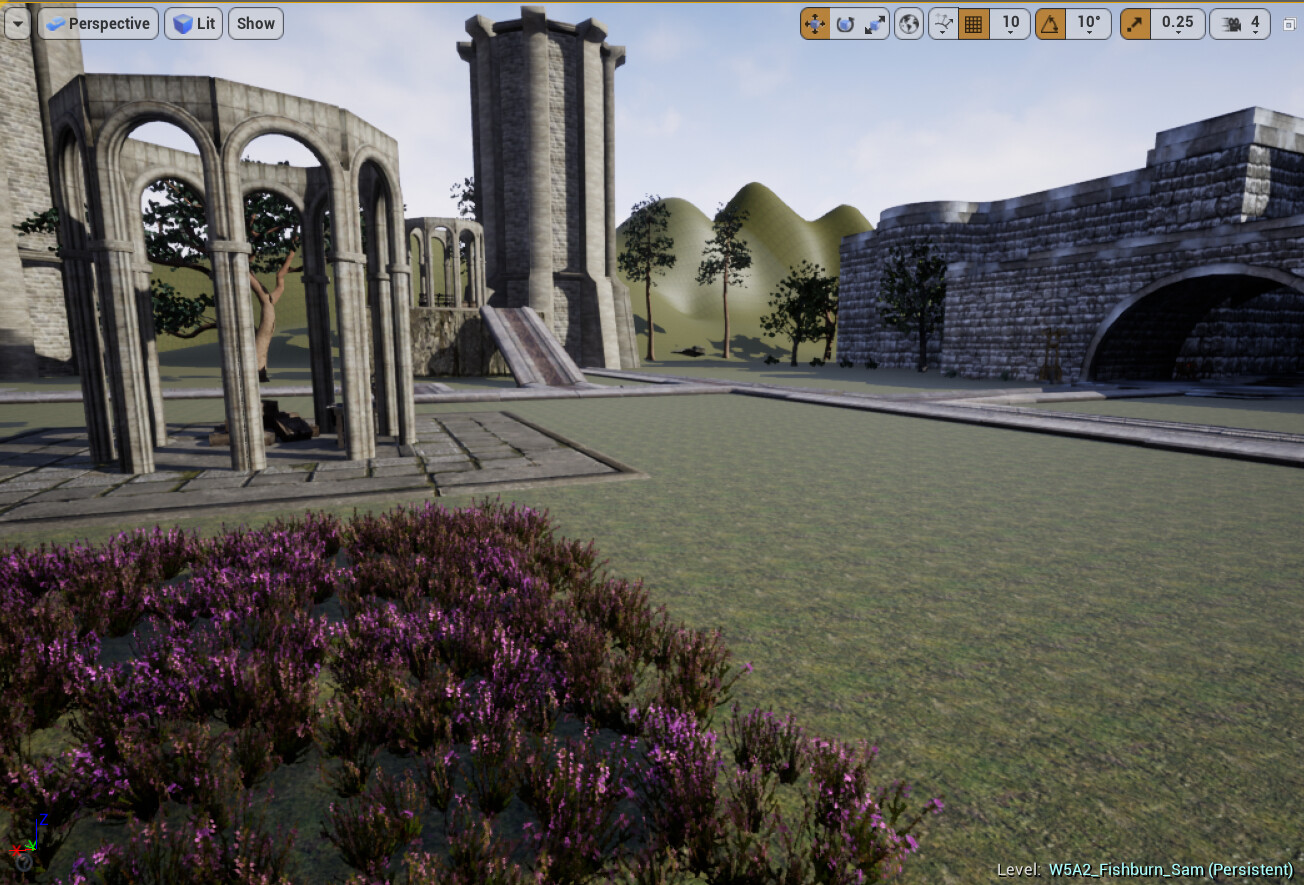Toggle grid snapping on or off
Screen dimensions: 1304x885
pyautogui.click(x=973, y=23)
